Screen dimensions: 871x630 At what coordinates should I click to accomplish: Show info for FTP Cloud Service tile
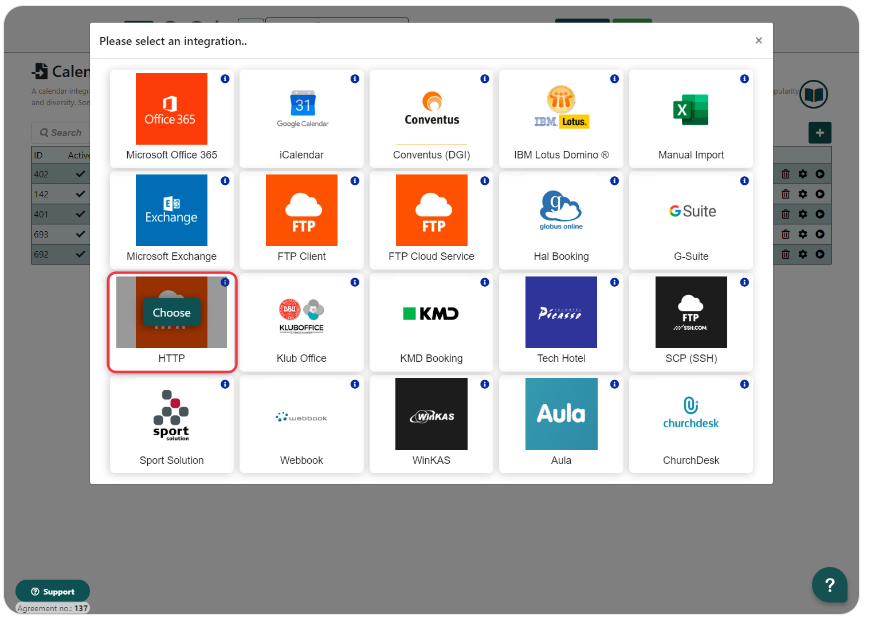coord(485,181)
